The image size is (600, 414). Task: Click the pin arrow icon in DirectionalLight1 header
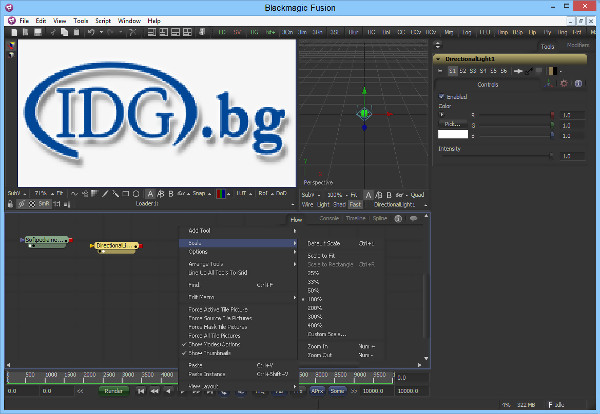(518, 71)
